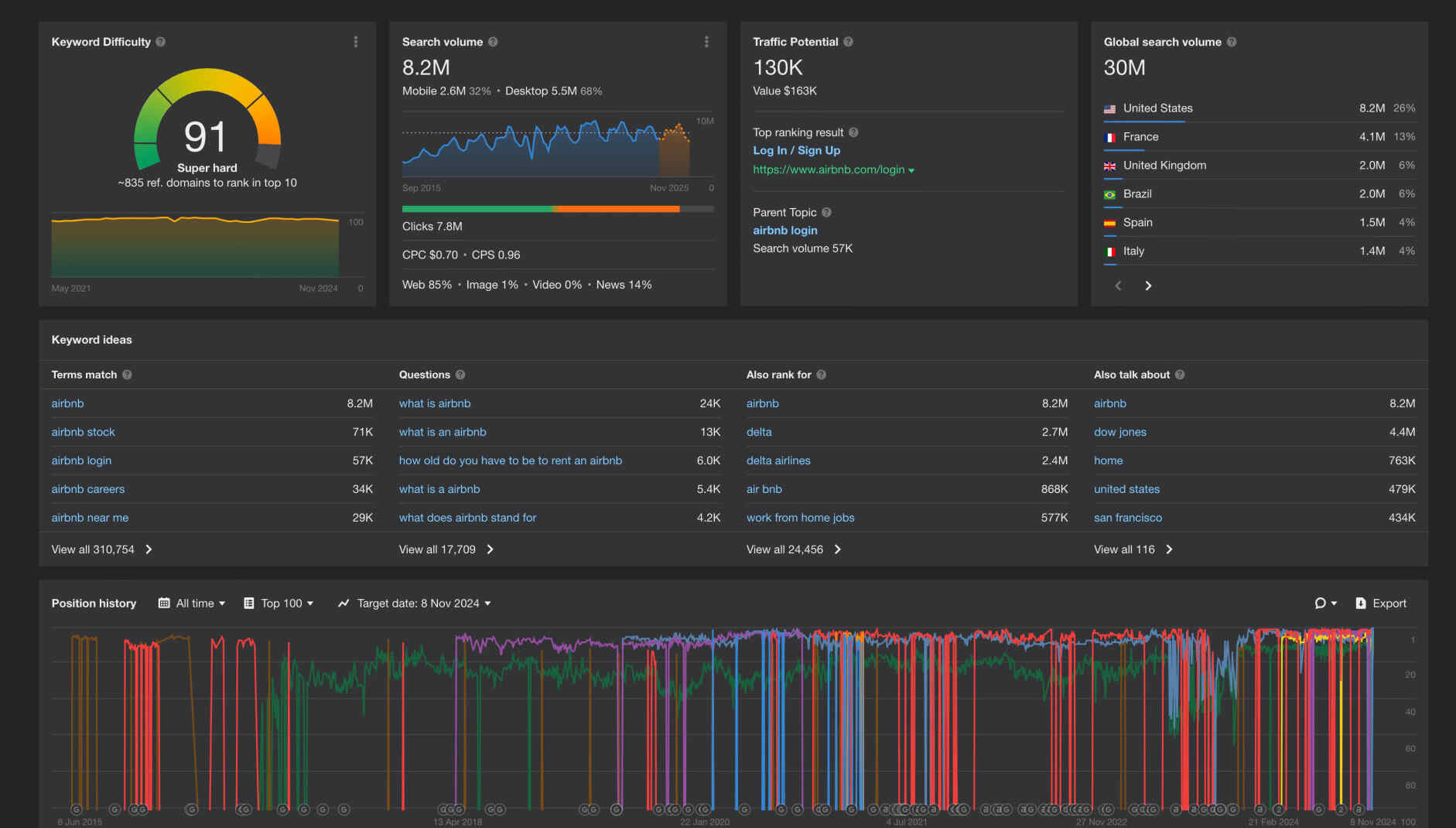Select the United Kingdom country row
This screenshot has height=828, width=1456.
[1259, 166]
